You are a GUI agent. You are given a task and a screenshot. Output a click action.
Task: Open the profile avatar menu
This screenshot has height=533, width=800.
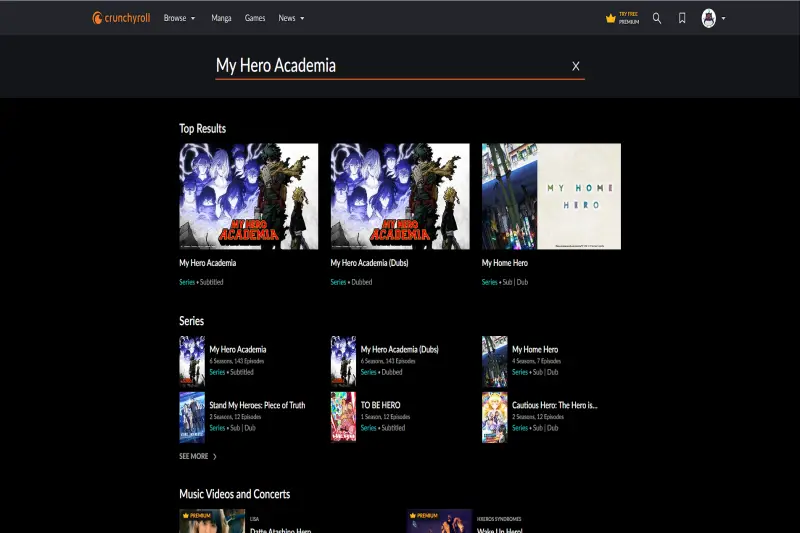tap(709, 18)
